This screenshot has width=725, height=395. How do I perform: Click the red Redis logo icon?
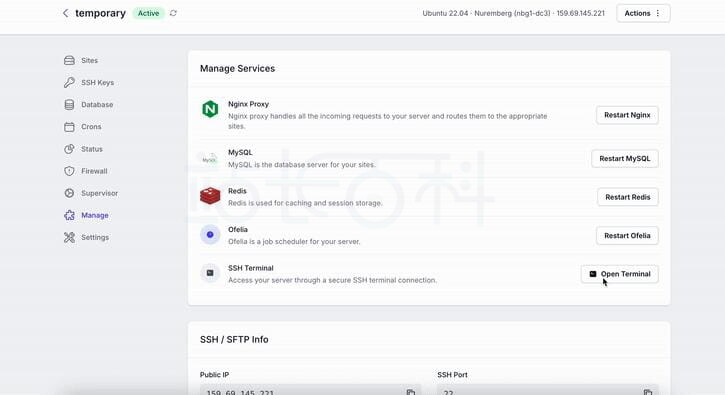pyautogui.click(x=210, y=196)
